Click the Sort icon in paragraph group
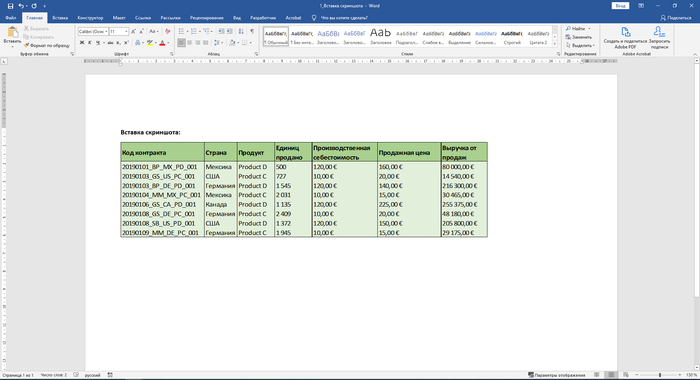 [x=241, y=31]
